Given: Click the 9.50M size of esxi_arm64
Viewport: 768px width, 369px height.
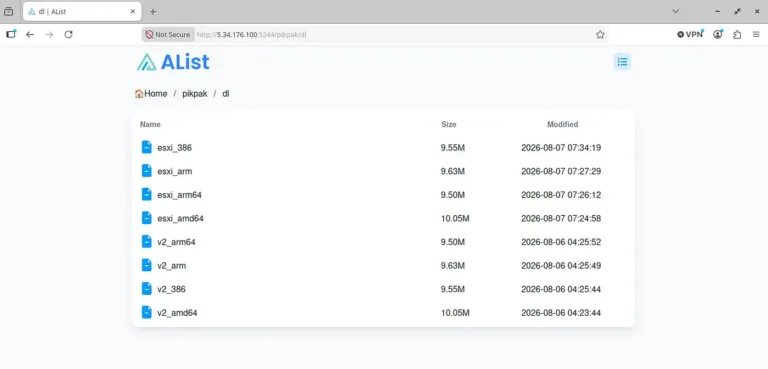Looking at the screenshot, I should (x=453, y=195).
